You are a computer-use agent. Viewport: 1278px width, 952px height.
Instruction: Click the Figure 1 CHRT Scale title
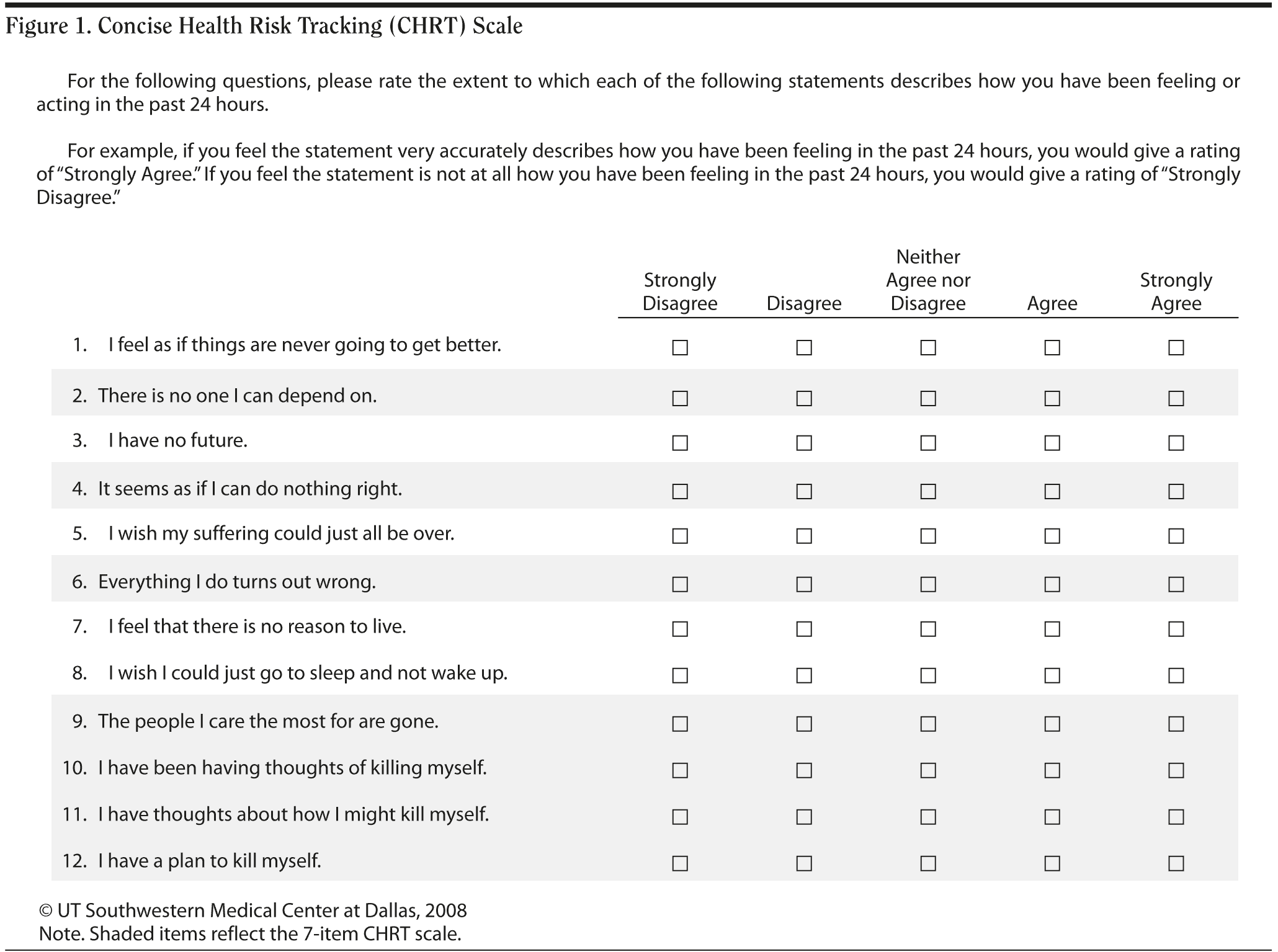click(264, 26)
